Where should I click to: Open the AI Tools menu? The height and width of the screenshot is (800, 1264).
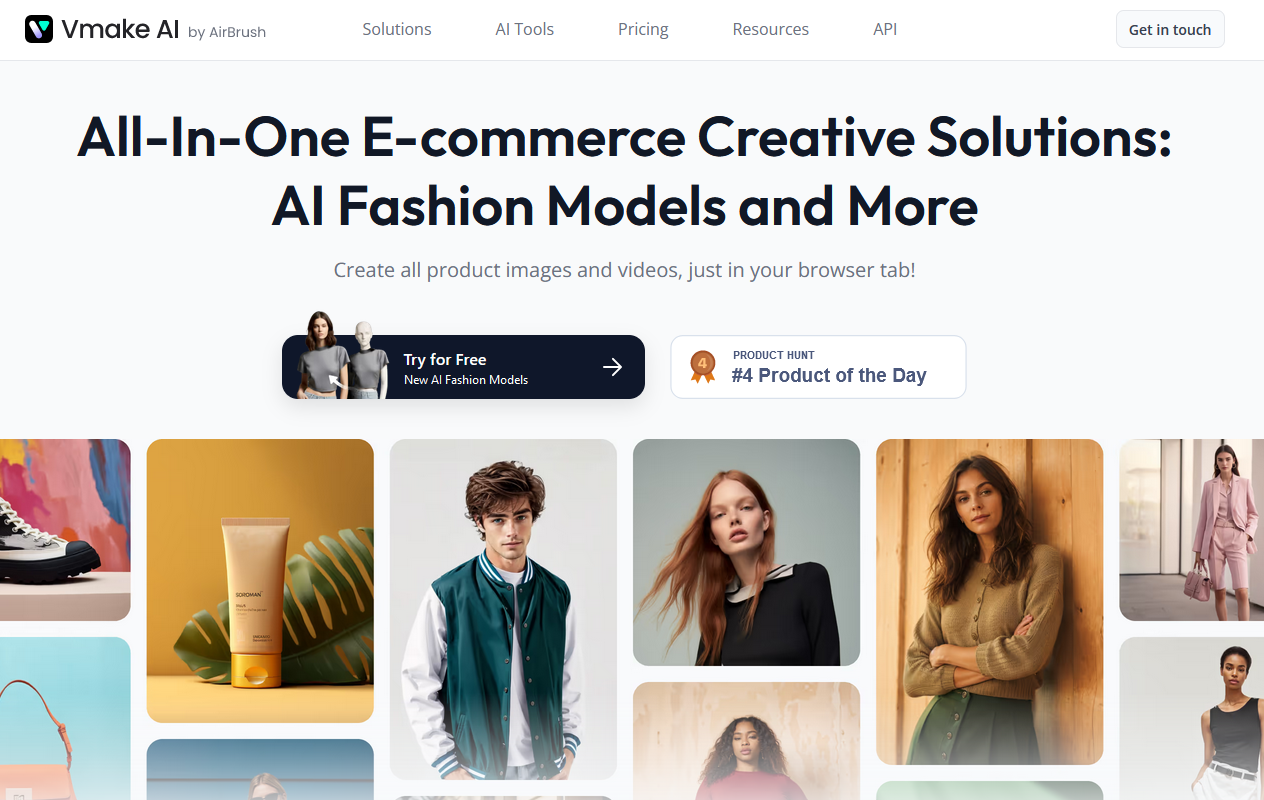[x=525, y=29]
